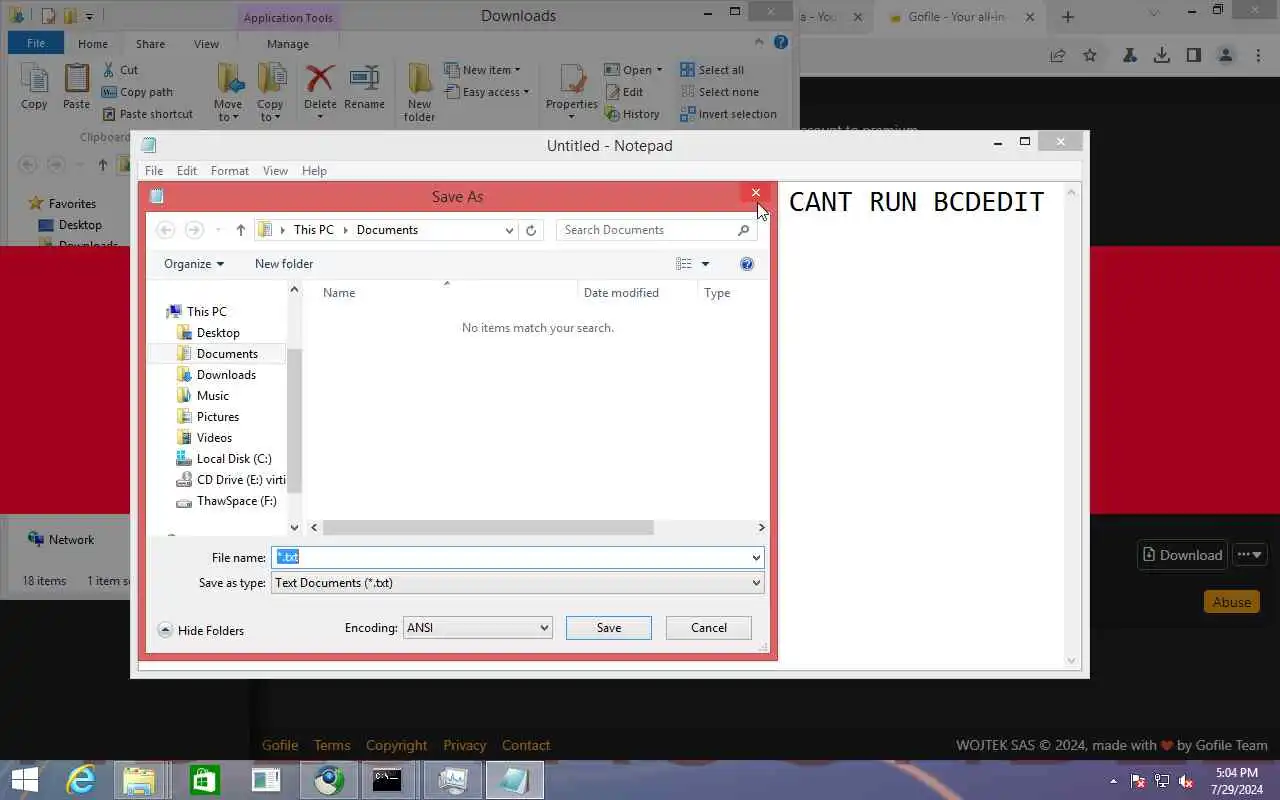This screenshot has width=1280, height=800.
Task: Click History in Explorer ribbon
Action: [x=632, y=114]
